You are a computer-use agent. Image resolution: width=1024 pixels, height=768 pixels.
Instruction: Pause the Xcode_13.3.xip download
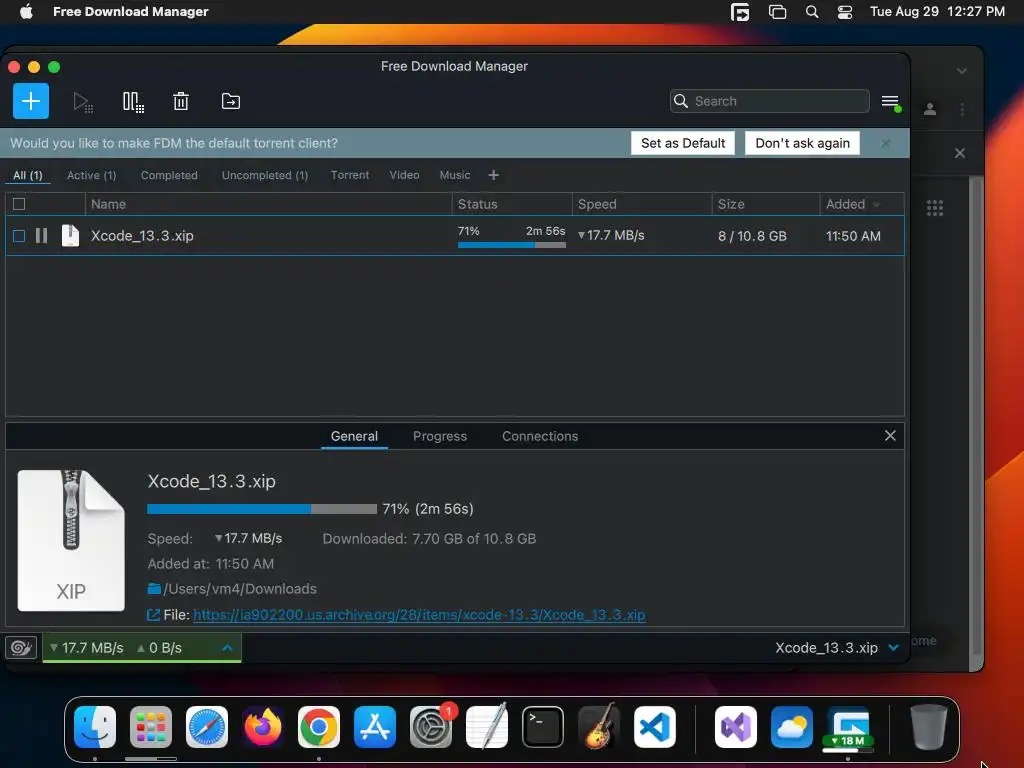pos(41,236)
